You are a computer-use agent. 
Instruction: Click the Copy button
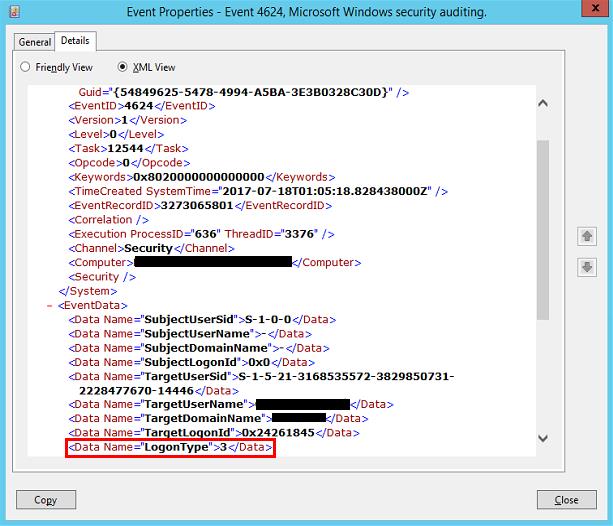coord(46,500)
